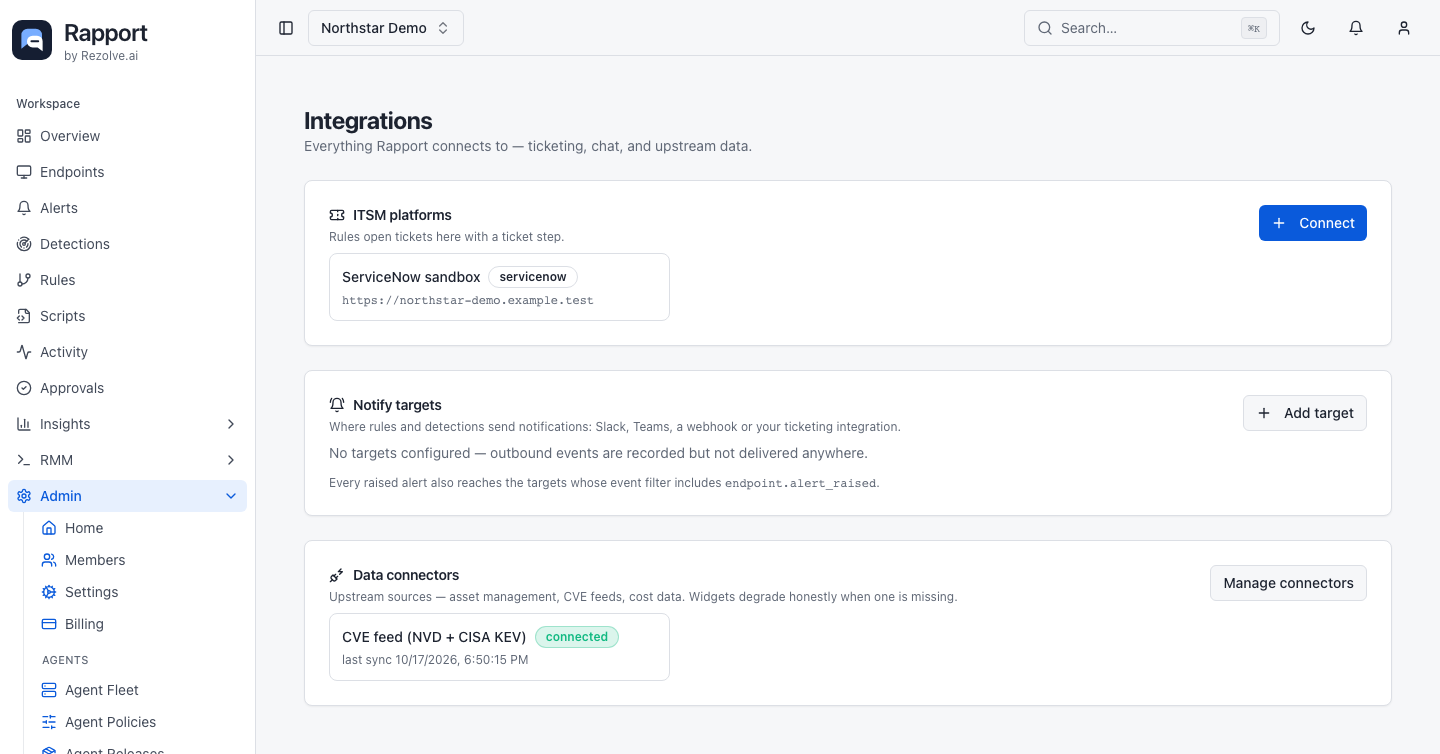Expand the Insights submenu chevron
The height and width of the screenshot is (754, 1440).
click(x=231, y=424)
